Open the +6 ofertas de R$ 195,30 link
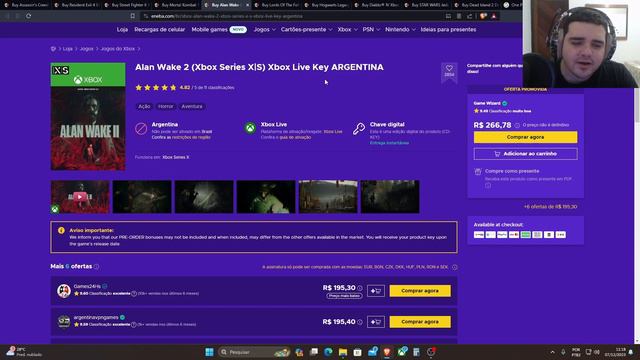640x360 pixels. point(550,207)
